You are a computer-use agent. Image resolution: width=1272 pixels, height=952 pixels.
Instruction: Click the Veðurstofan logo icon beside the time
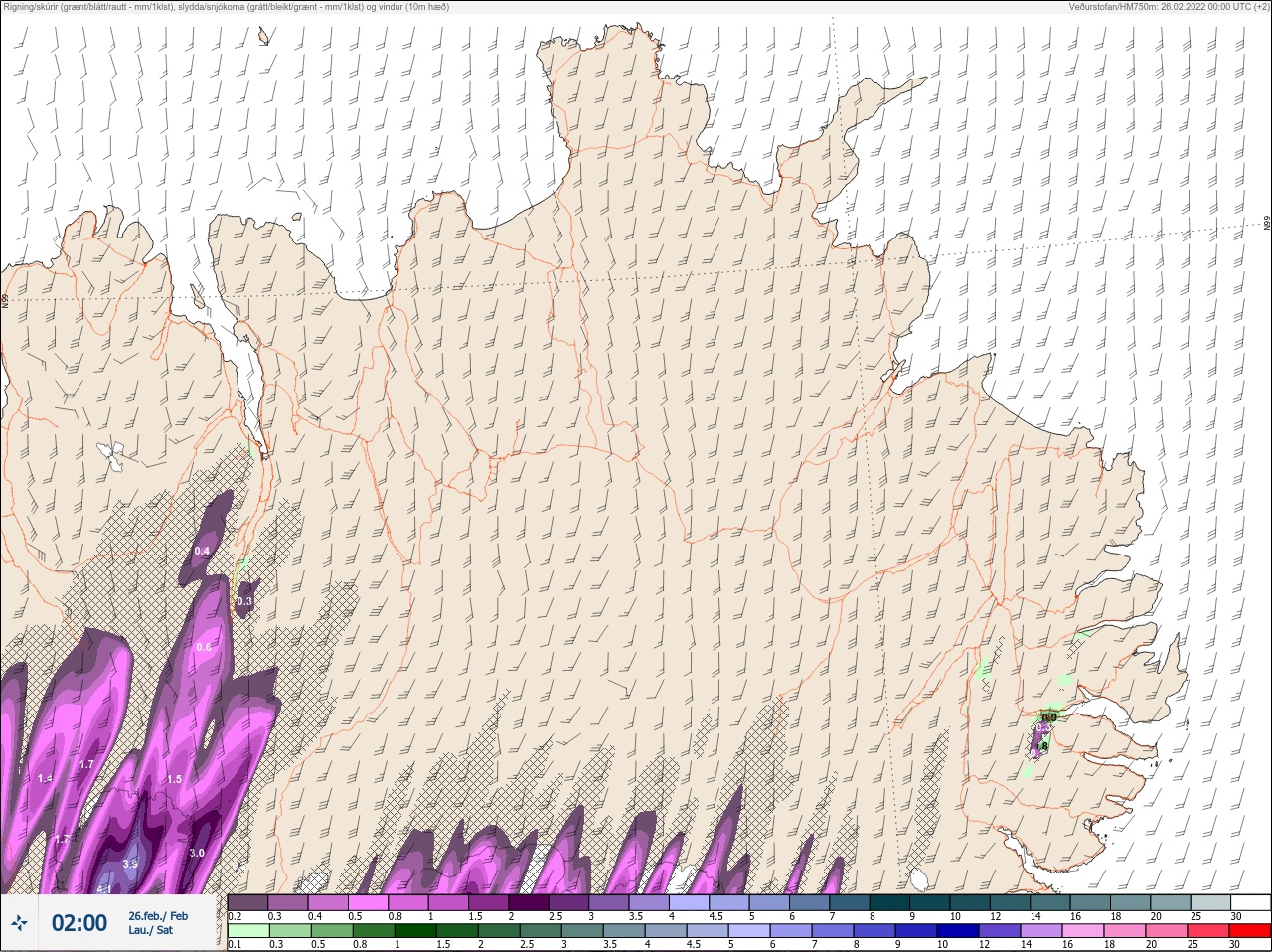coord(19,923)
